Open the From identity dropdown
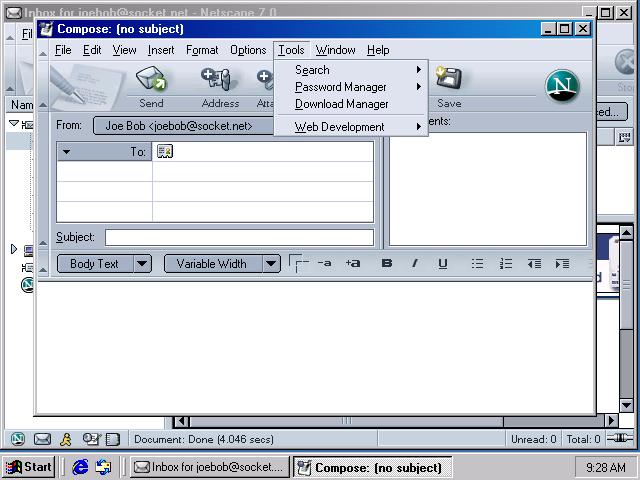This screenshot has width=640, height=480. (183, 126)
